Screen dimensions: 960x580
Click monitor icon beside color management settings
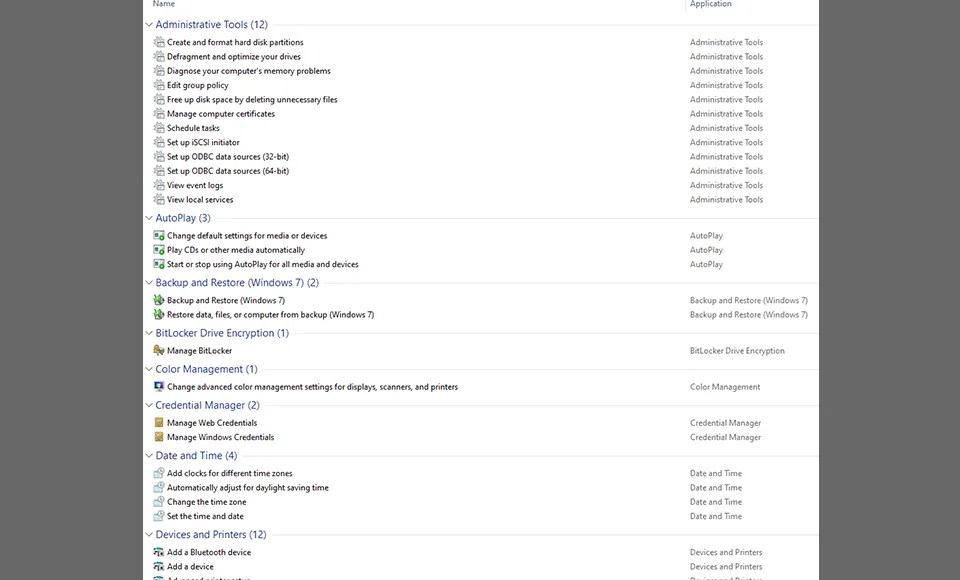pos(159,386)
